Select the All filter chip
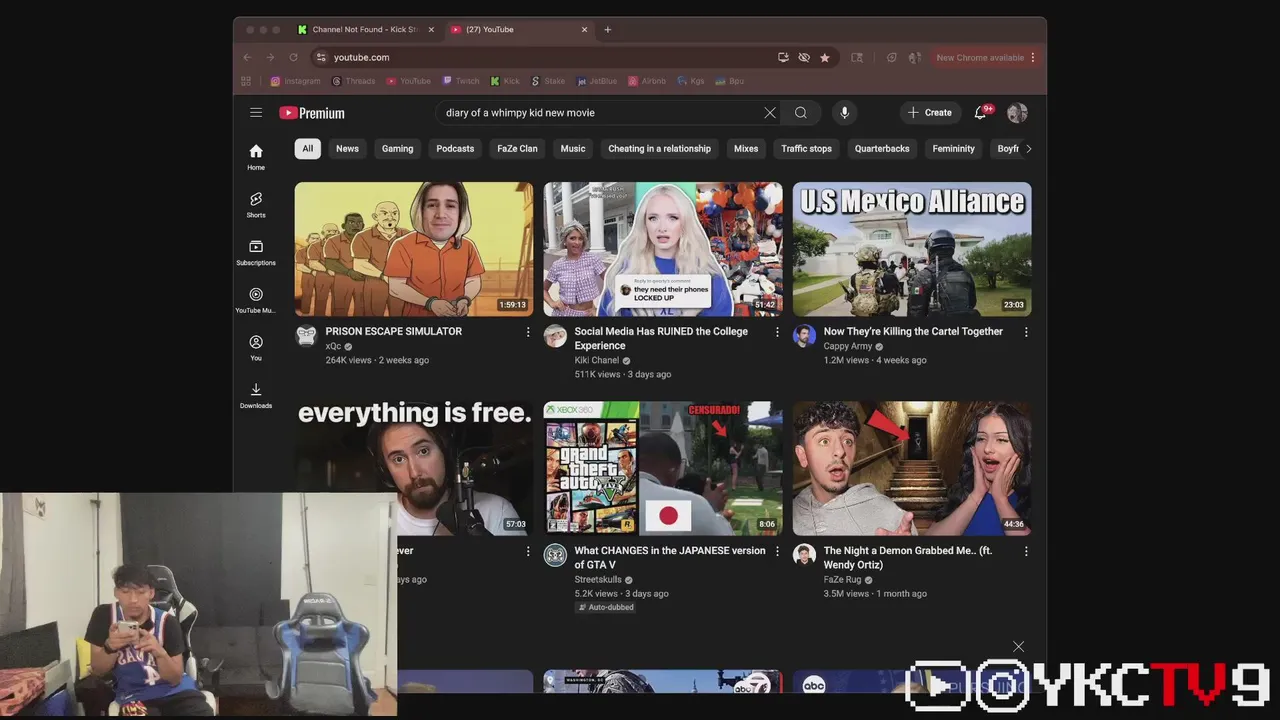Image resolution: width=1280 pixels, height=720 pixels. point(308,149)
